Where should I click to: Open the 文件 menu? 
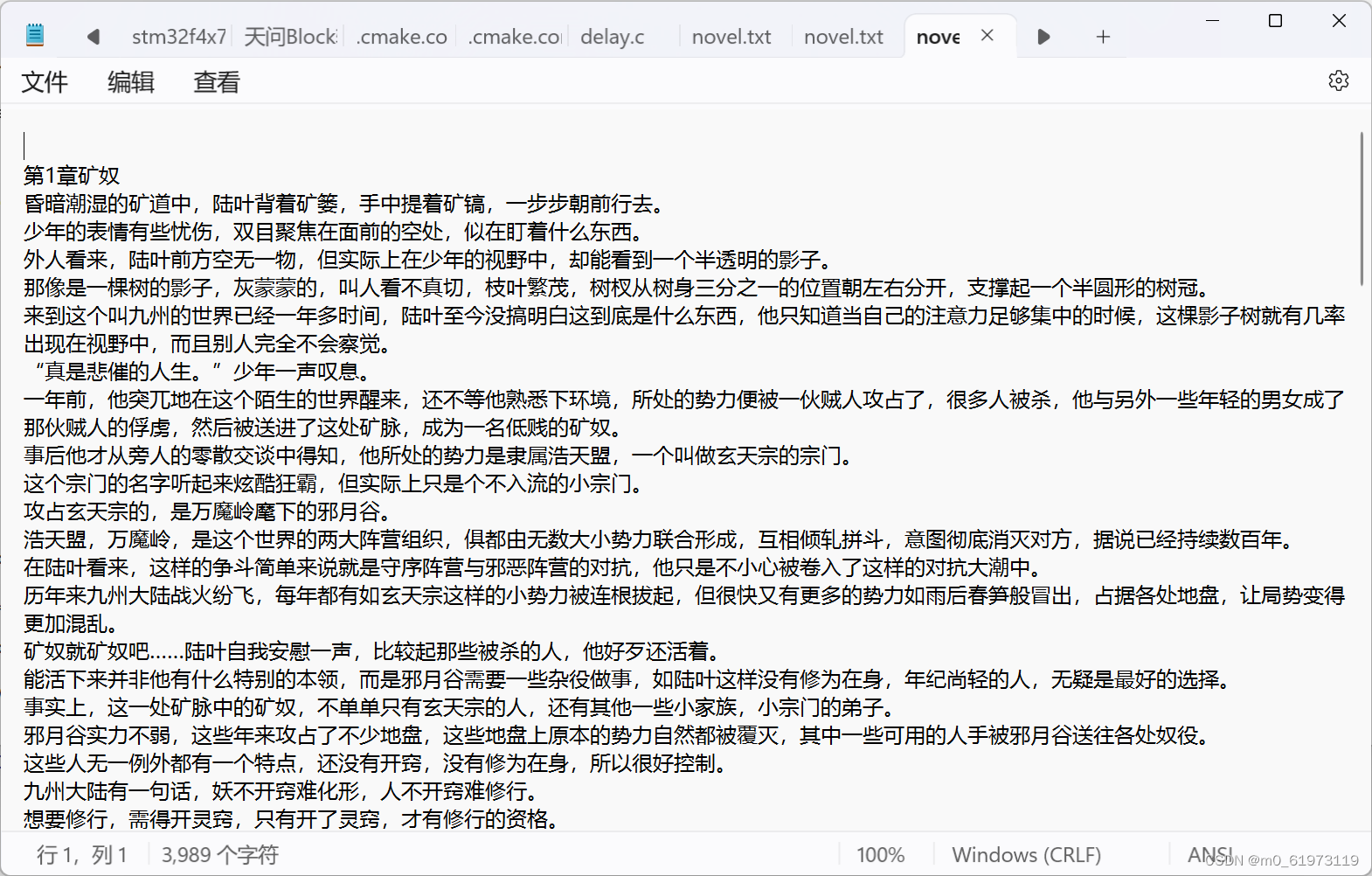pos(45,82)
